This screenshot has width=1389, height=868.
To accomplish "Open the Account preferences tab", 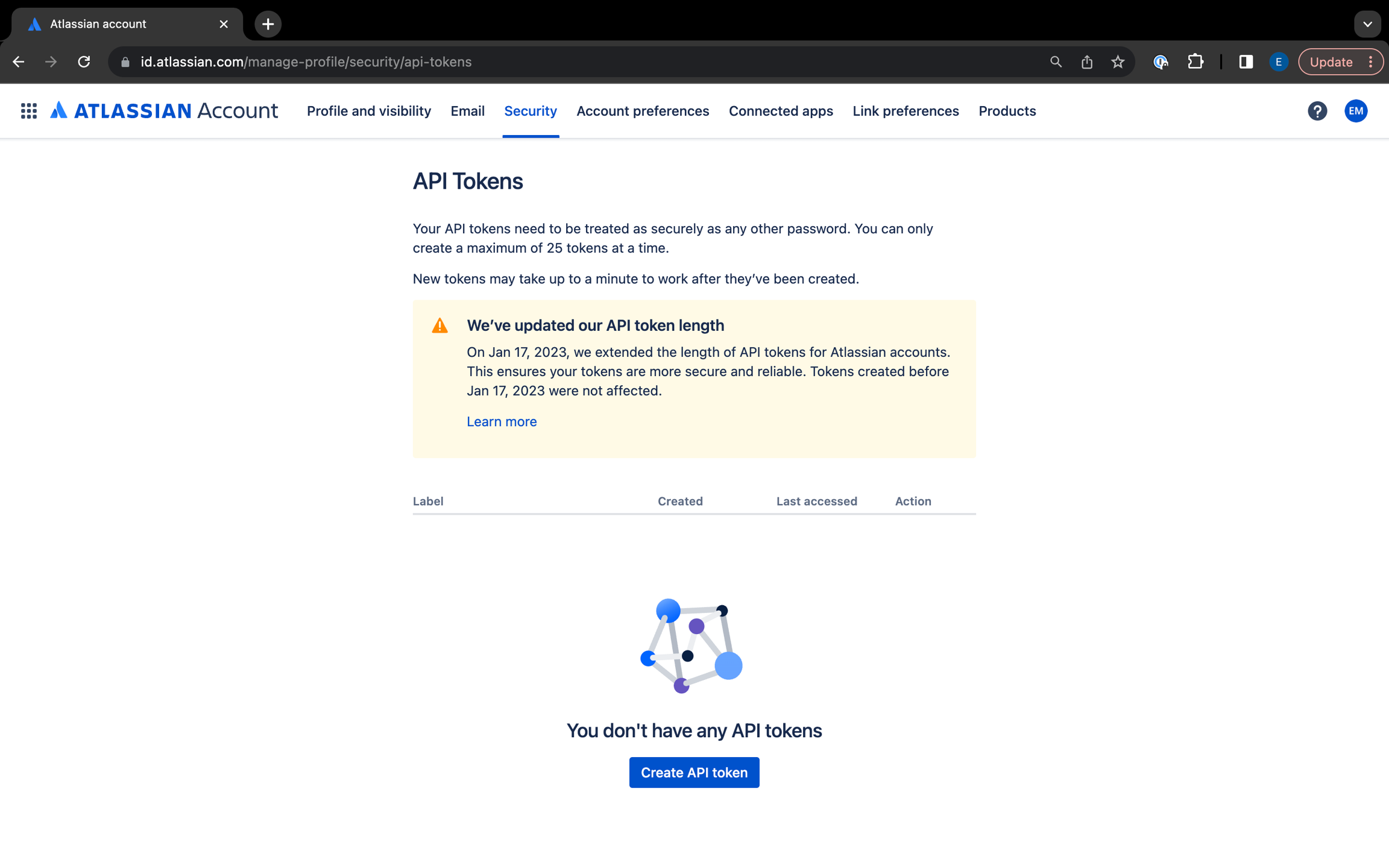I will [642, 111].
